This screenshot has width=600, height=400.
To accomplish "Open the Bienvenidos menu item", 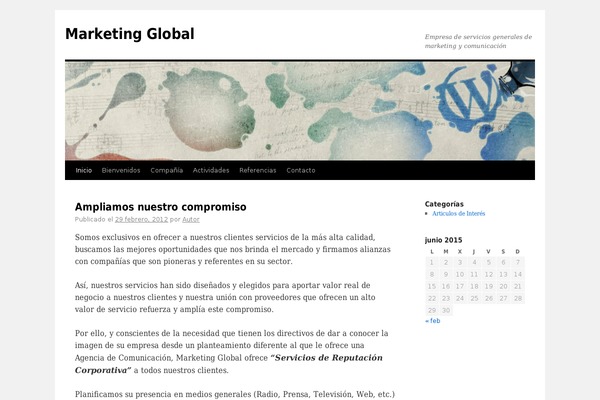I will 121,170.
